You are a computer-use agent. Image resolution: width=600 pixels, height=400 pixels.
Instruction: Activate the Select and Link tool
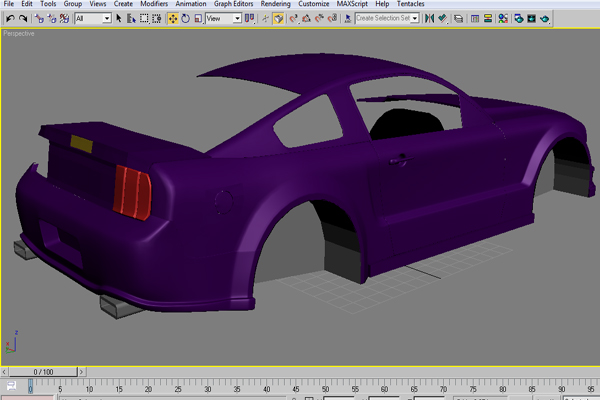click(x=39, y=18)
